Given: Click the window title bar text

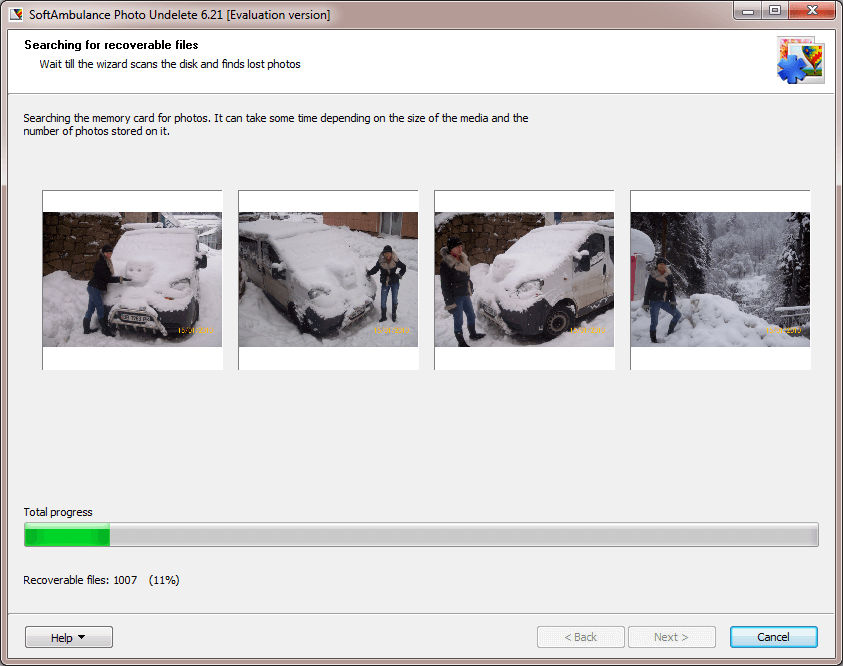Looking at the screenshot, I should click(x=180, y=15).
